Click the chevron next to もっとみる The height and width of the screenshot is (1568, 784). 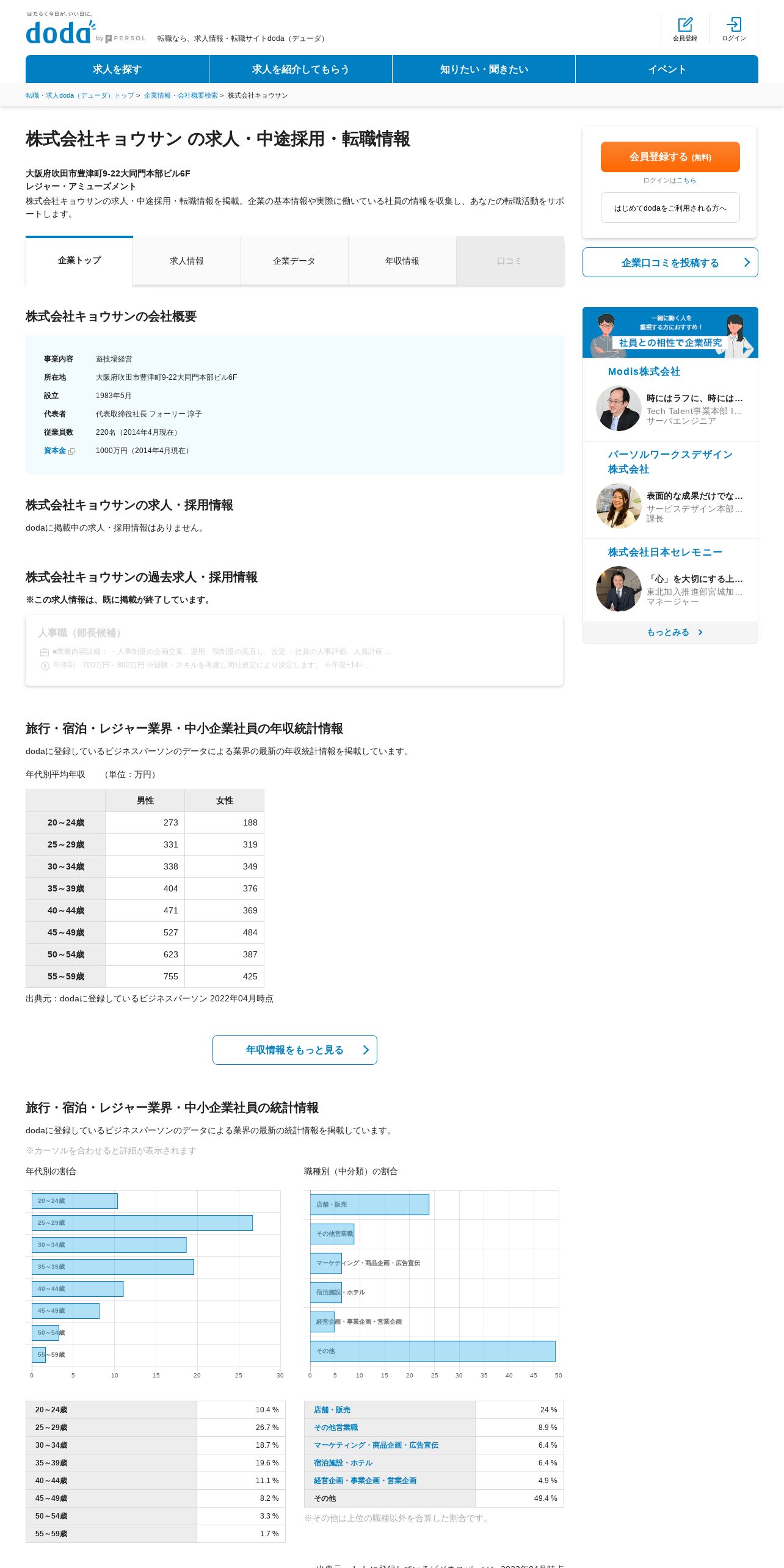click(x=700, y=633)
